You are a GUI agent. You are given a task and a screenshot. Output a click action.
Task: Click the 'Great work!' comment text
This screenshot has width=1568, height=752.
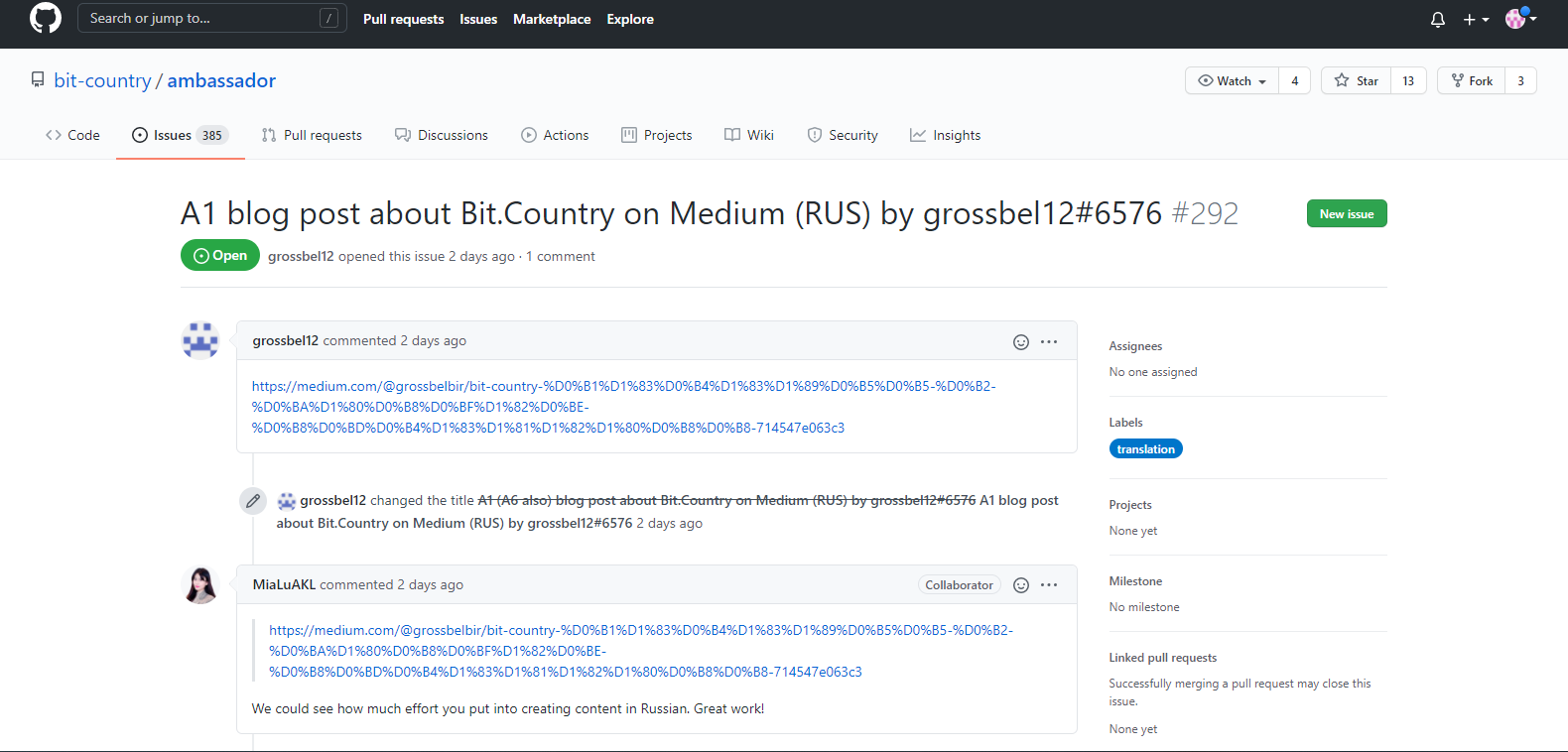[728, 708]
